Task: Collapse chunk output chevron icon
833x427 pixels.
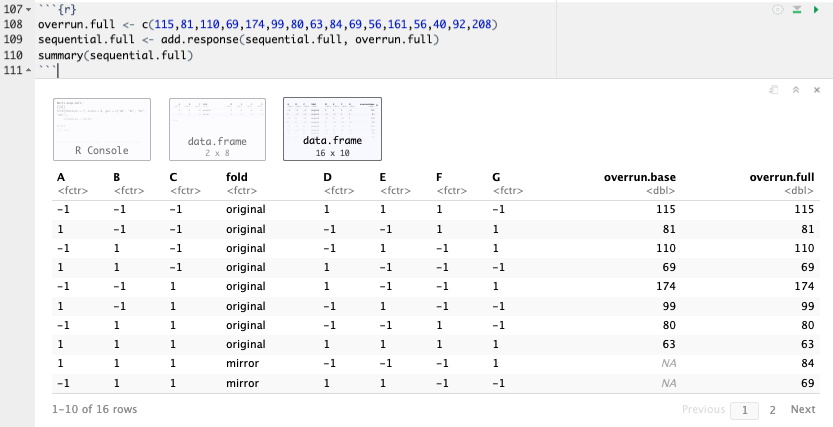Action: pos(796,90)
